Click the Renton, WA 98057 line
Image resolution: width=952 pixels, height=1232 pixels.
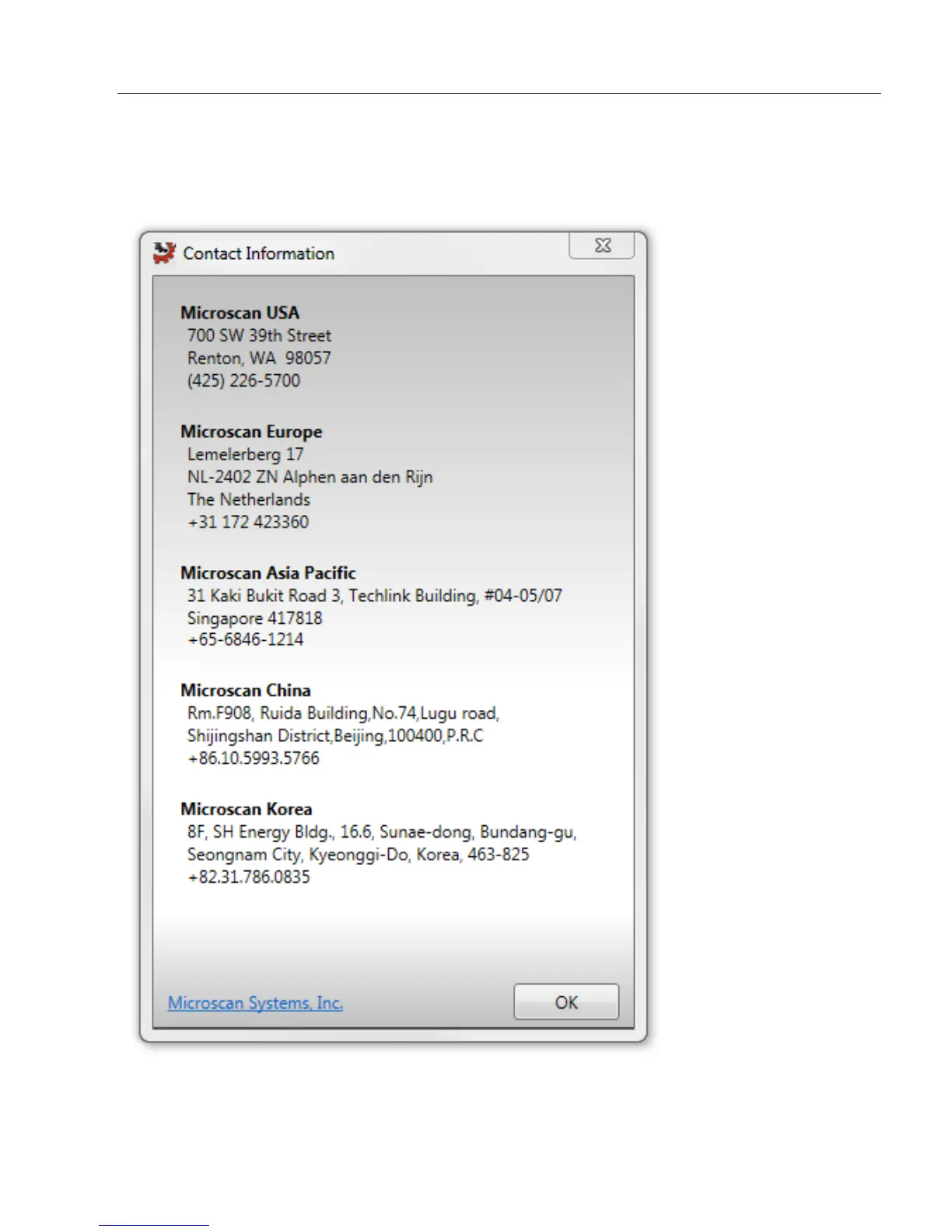(x=259, y=358)
